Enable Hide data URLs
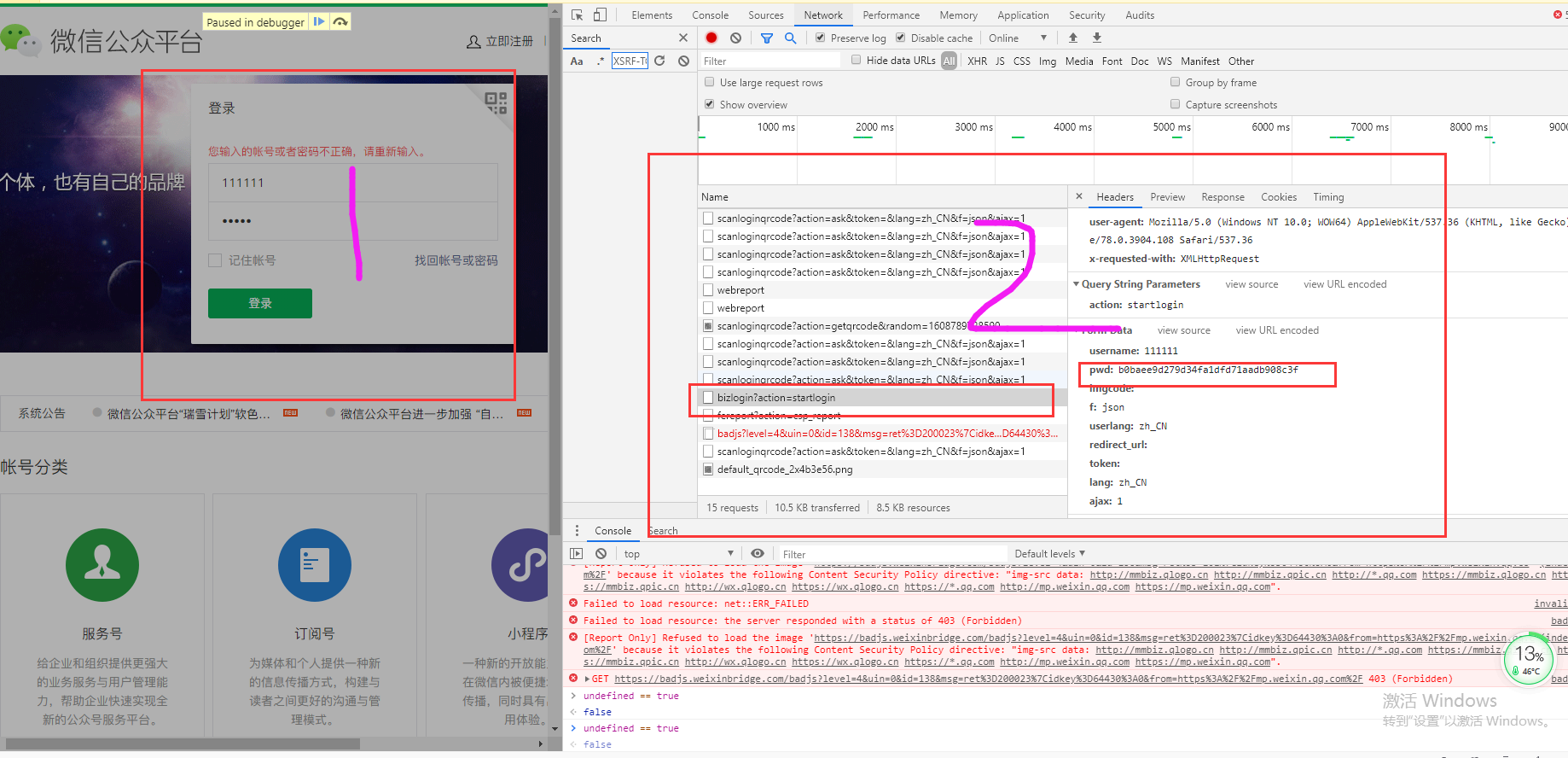This screenshot has height=758, width=1568. (x=857, y=60)
